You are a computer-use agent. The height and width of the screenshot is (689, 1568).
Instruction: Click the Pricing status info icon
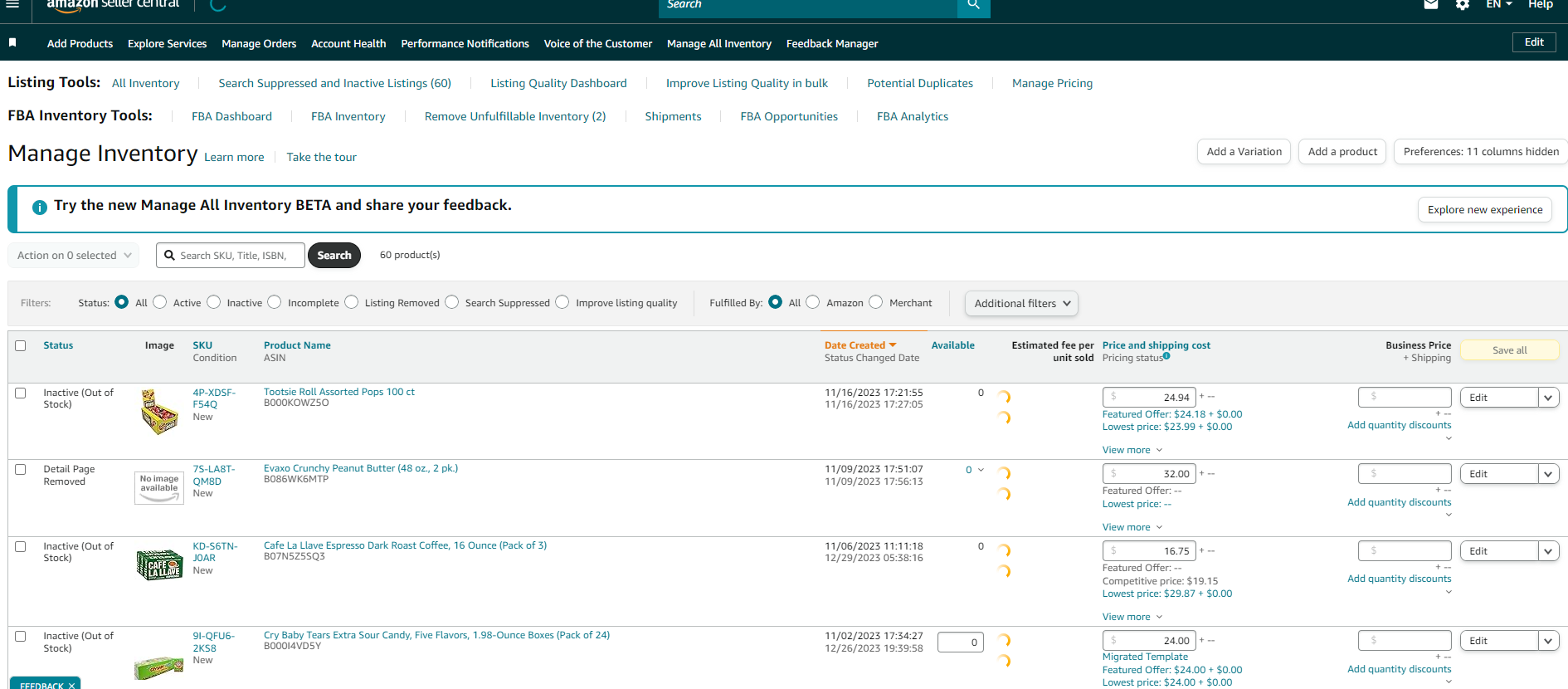click(1166, 356)
